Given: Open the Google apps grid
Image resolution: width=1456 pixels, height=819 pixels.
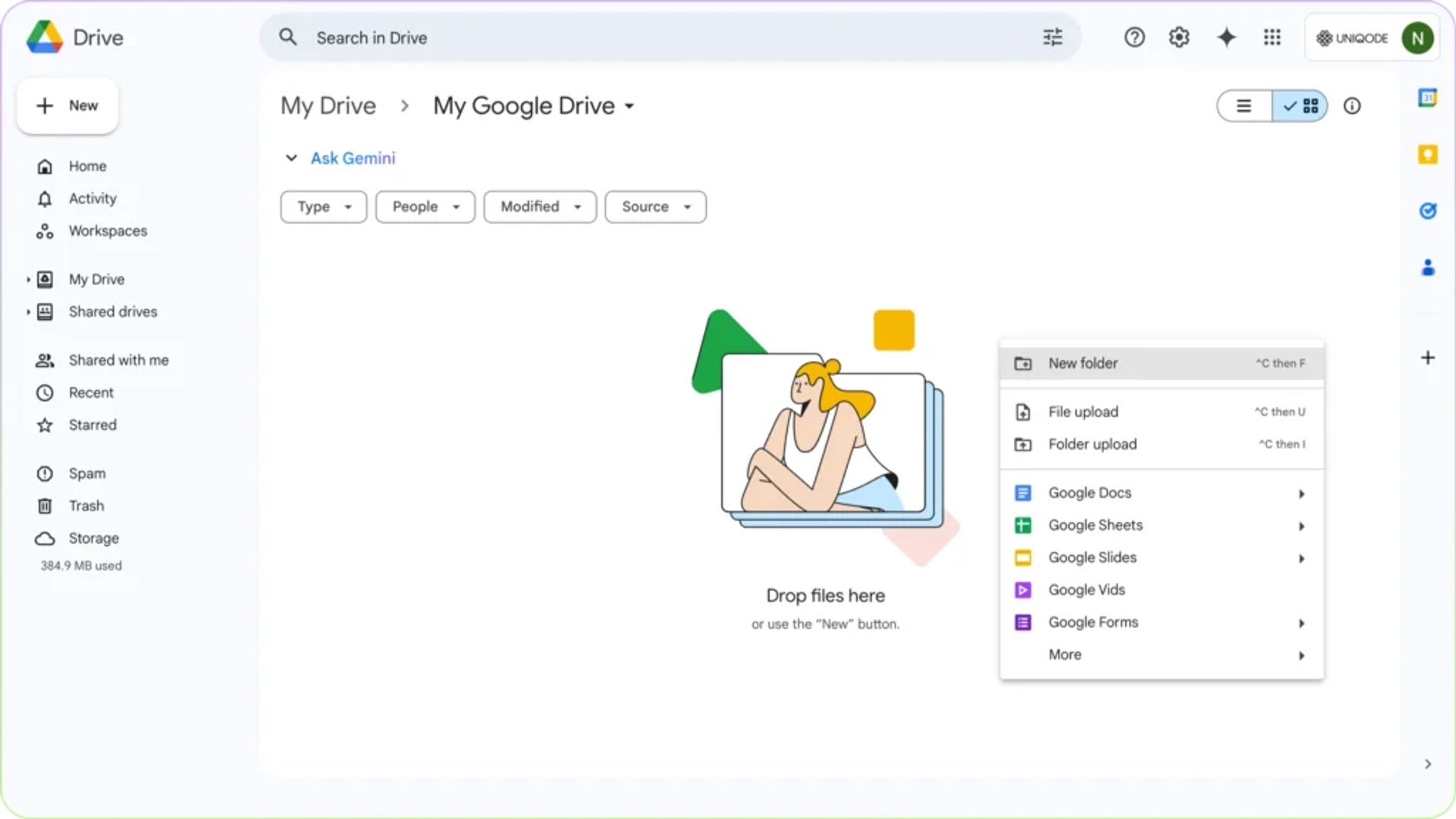Looking at the screenshot, I should coord(1272,37).
